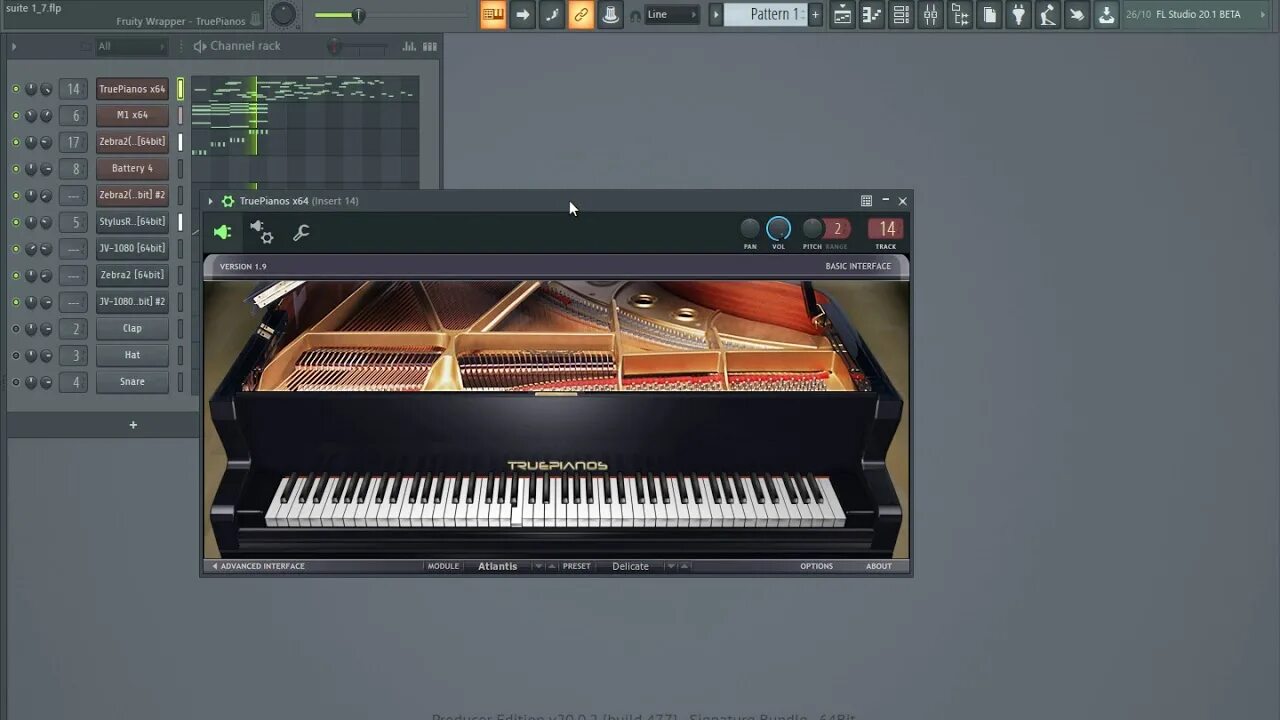
Task: Open the Browser view icon
Action: [960, 14]
